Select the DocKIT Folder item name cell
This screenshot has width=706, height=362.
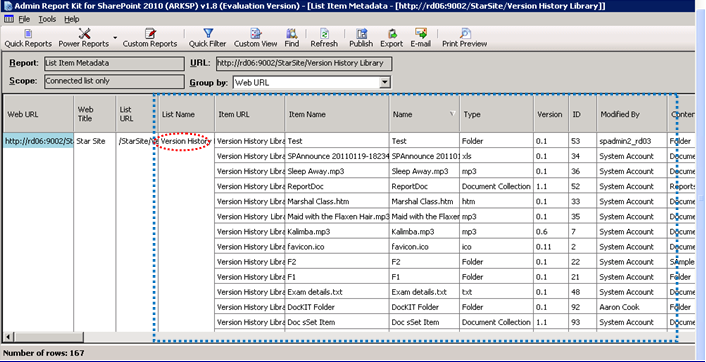click(x=337, y=307)
